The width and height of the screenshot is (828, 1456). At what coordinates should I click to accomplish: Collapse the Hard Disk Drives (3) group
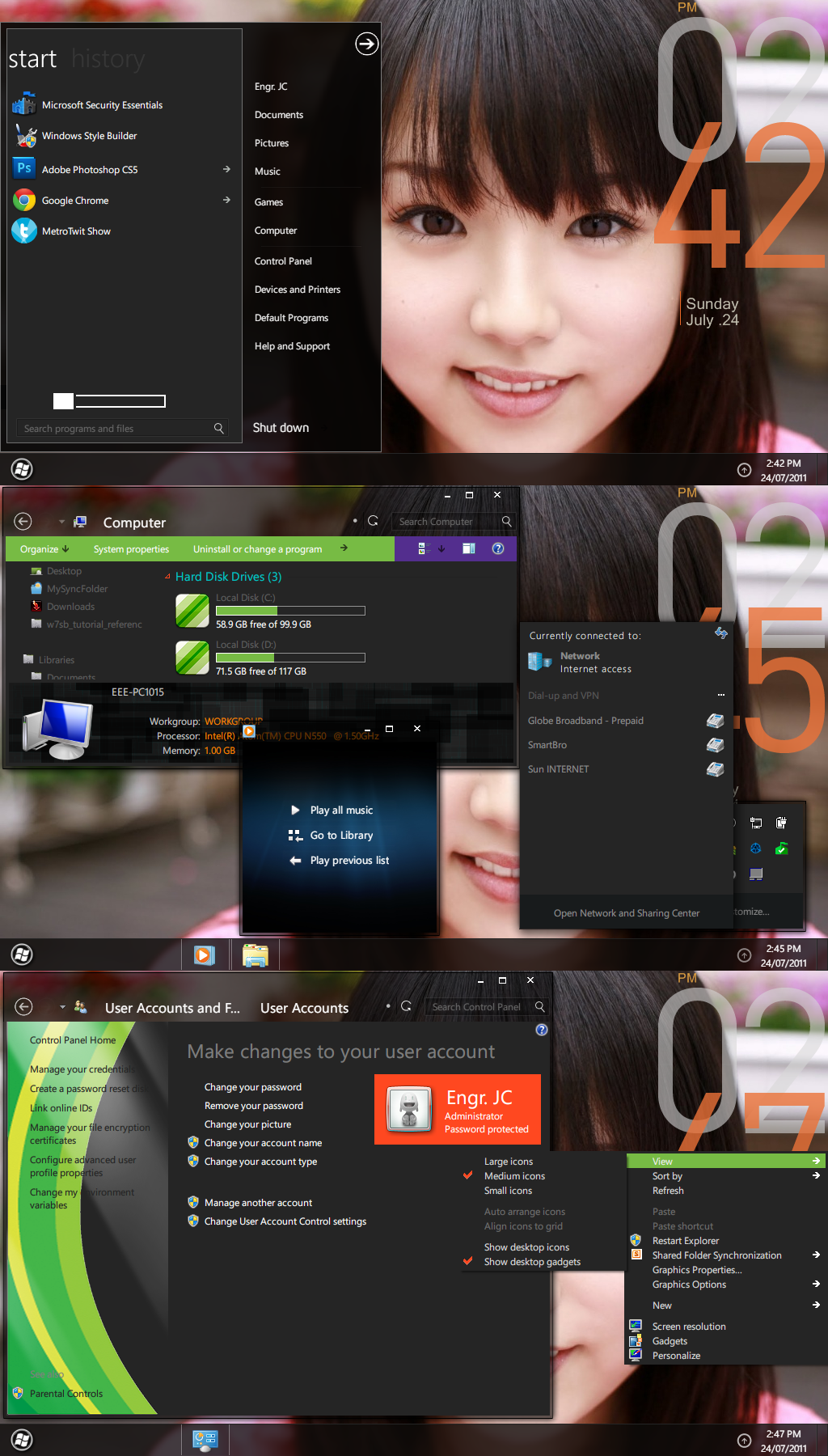(167, 577)
